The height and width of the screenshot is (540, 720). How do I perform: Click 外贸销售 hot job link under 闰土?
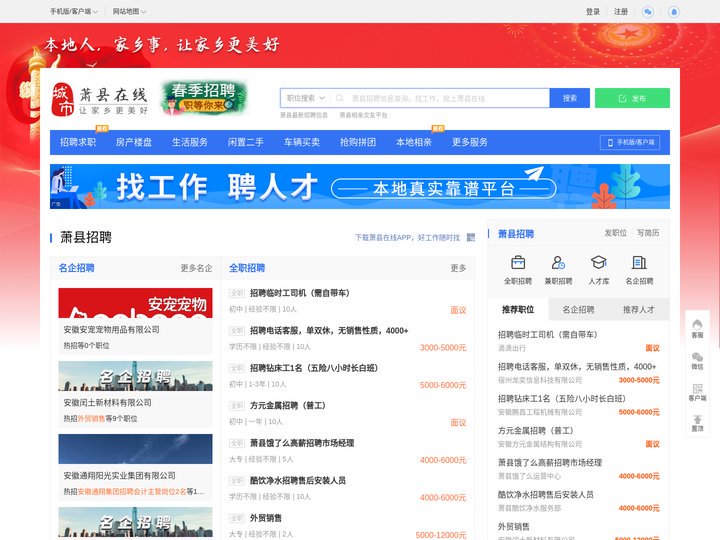click(x=91, y=419)
